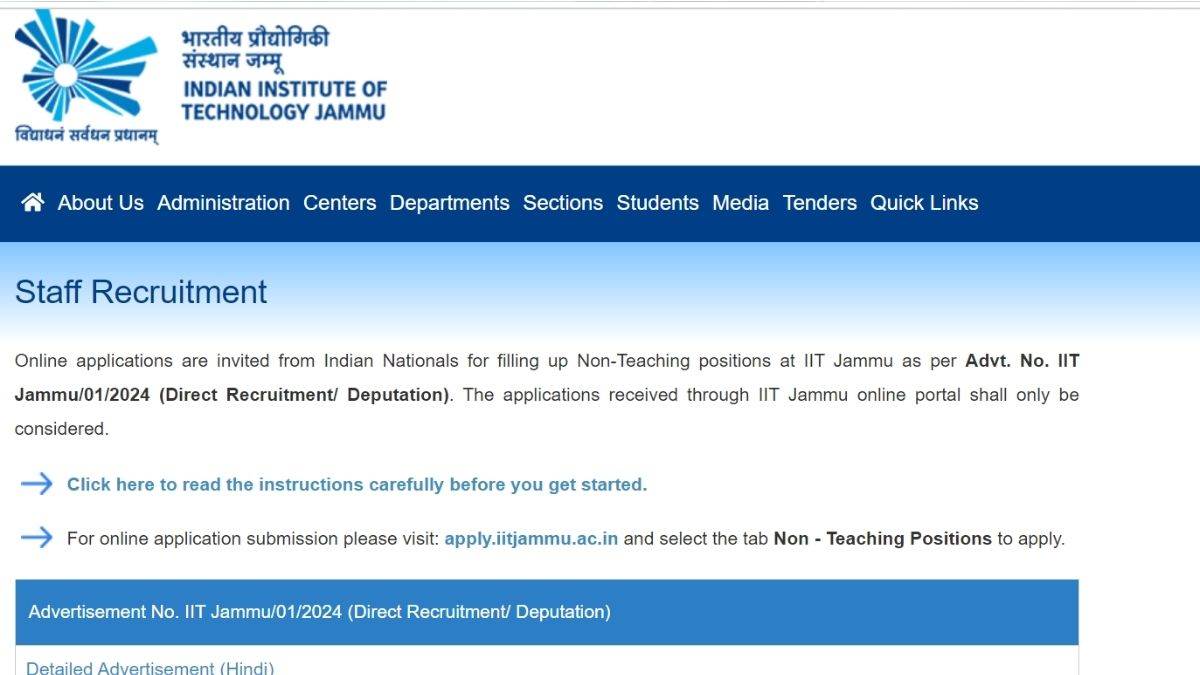
Task: Open the Detailed Advertisement (Hindi) link
Action: point(150,666)
